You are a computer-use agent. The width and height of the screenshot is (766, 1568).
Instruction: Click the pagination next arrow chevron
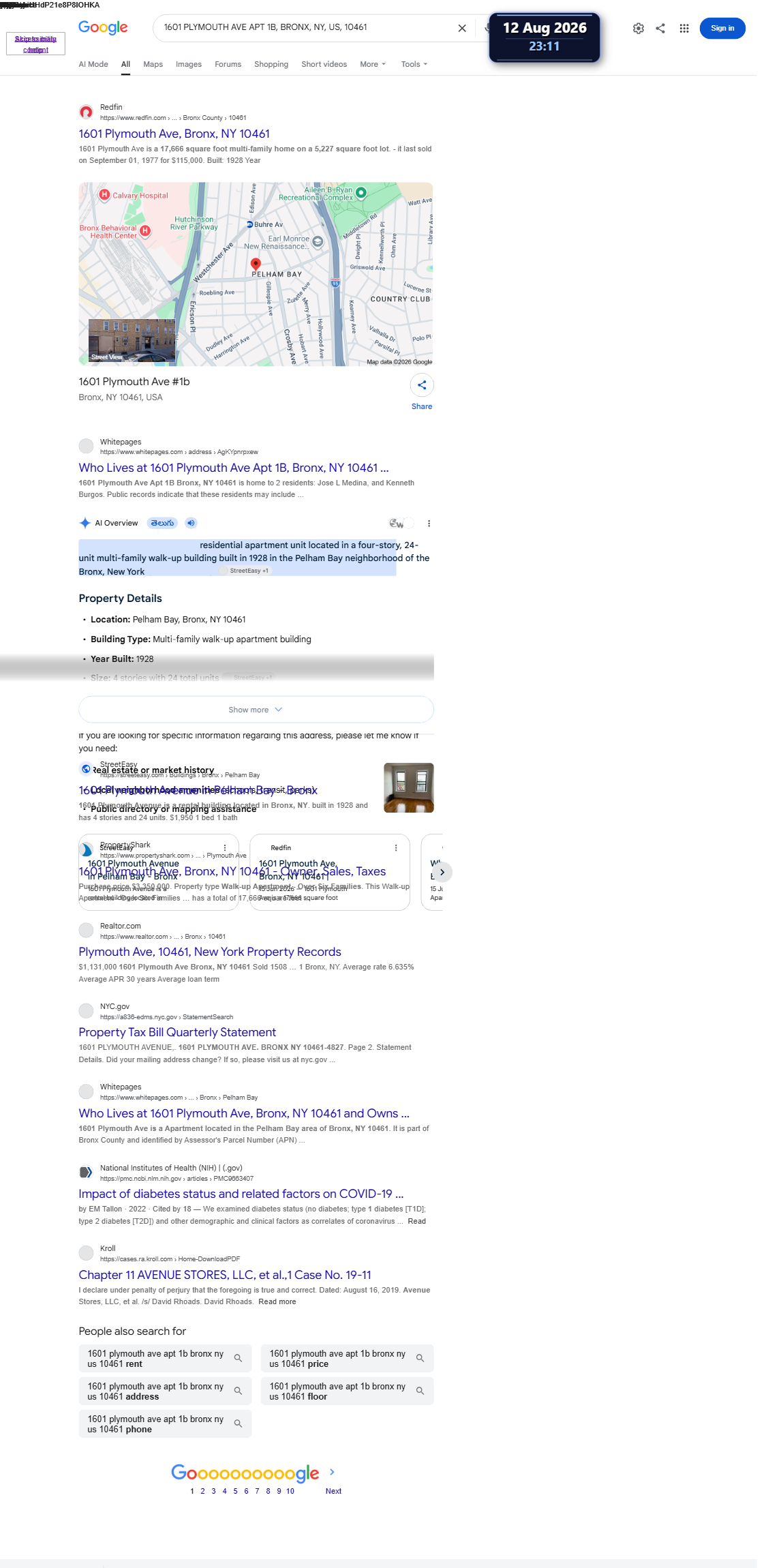pyautogui.click(x=332, y=1472)
